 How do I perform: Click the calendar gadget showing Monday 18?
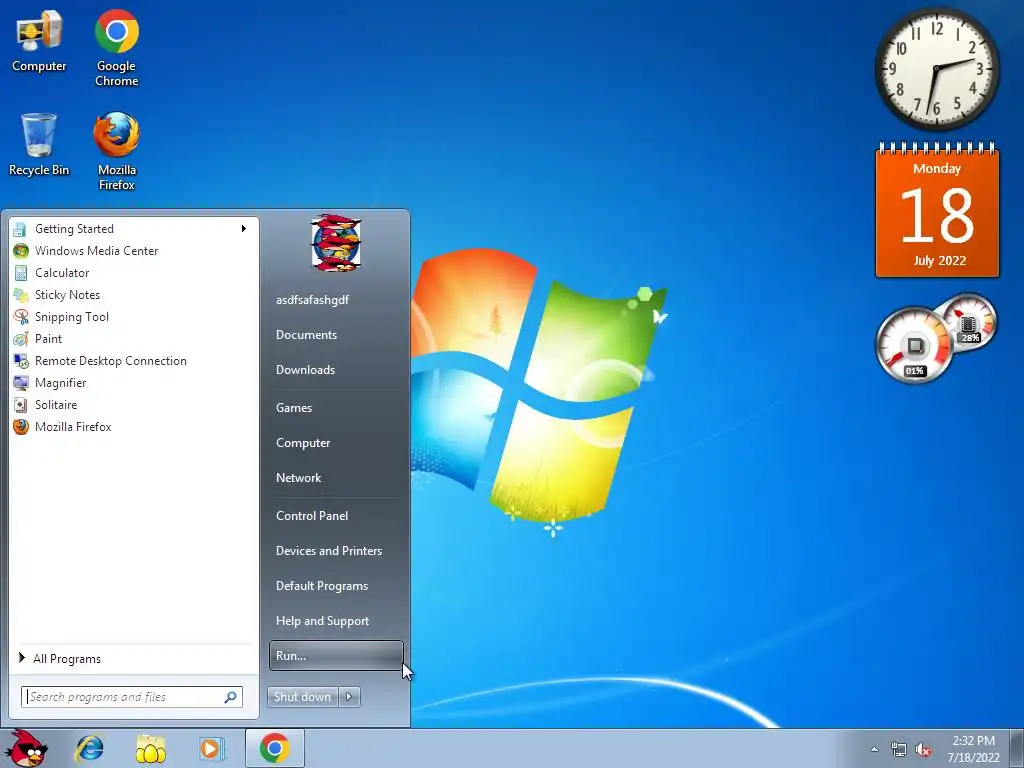pos(937,210)
